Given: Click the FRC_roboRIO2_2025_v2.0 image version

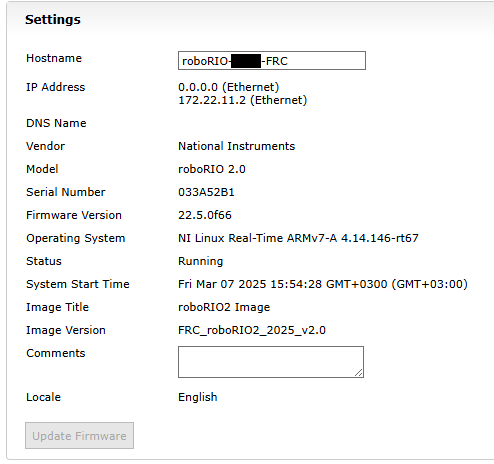Looking at the screenshot, I should [252, 330].
